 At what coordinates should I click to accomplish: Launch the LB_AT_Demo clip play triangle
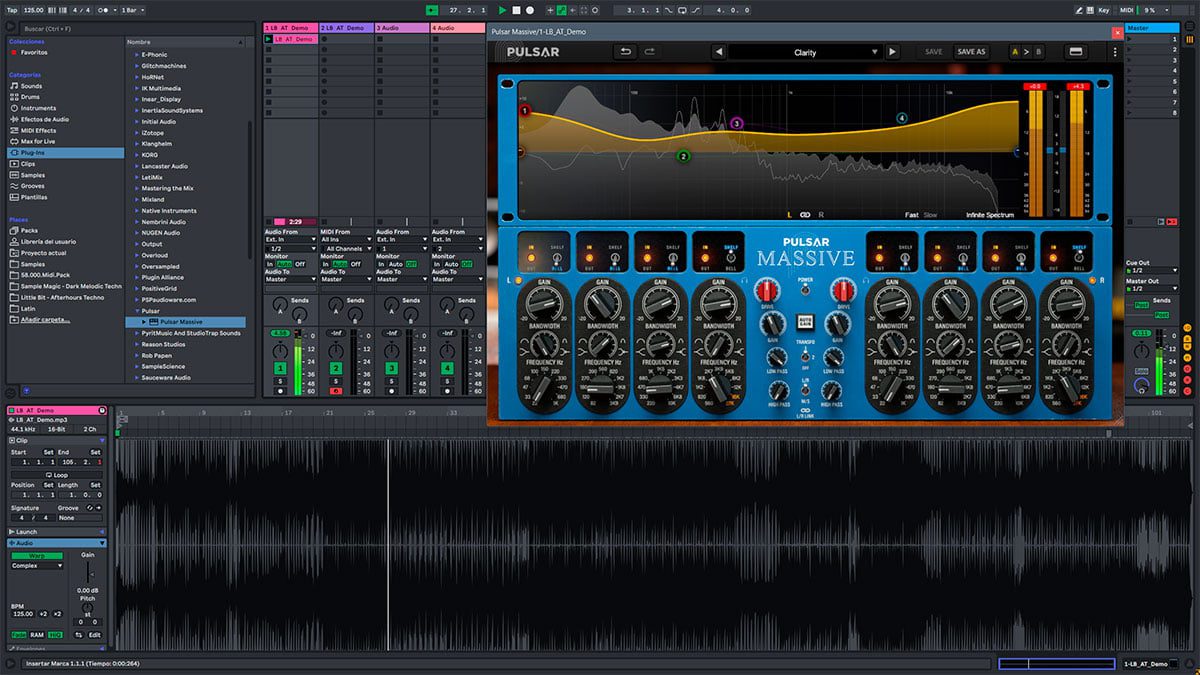(x=269, y=39)
